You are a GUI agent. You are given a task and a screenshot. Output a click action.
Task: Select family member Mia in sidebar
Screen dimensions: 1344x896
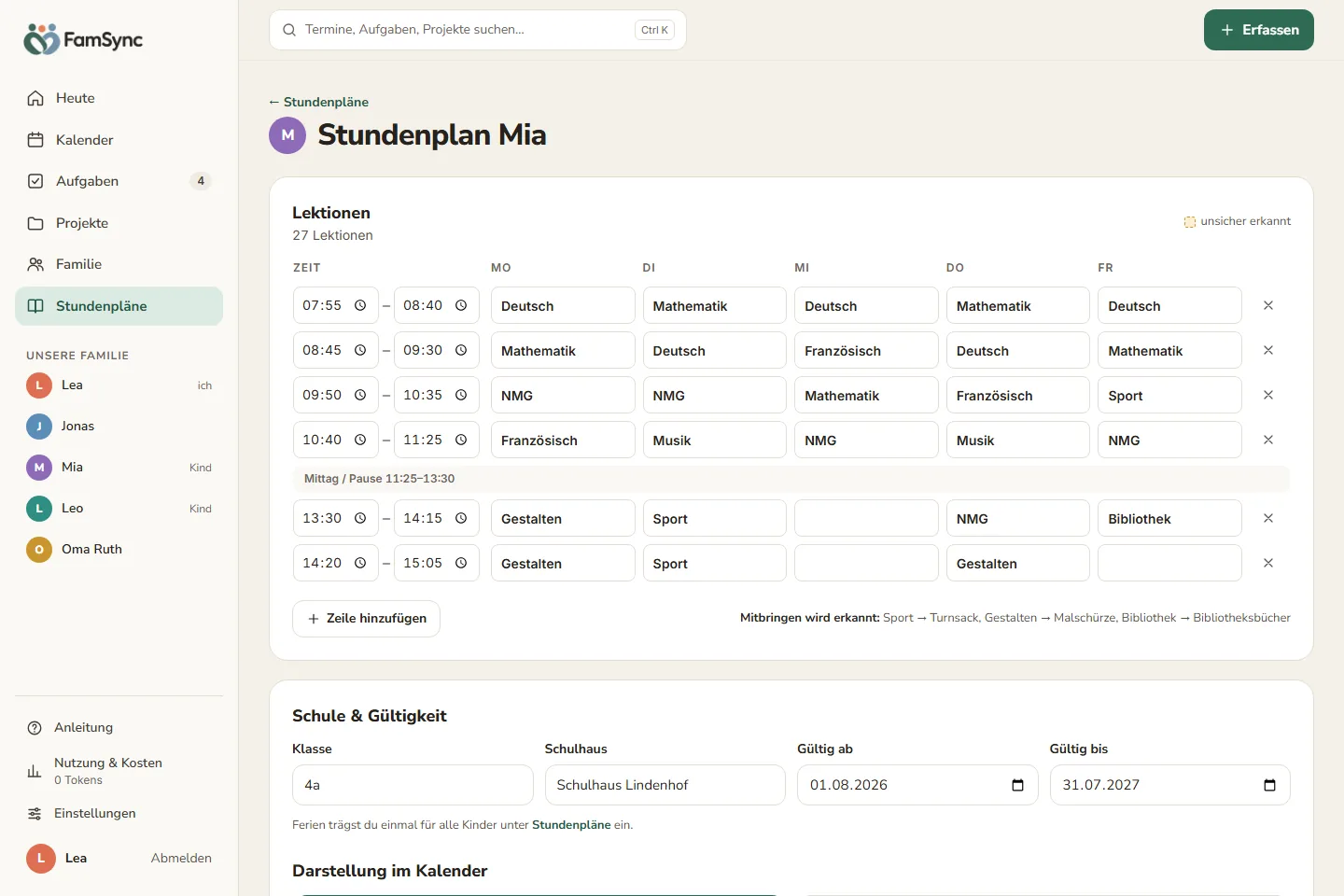(x=119, y=468)
